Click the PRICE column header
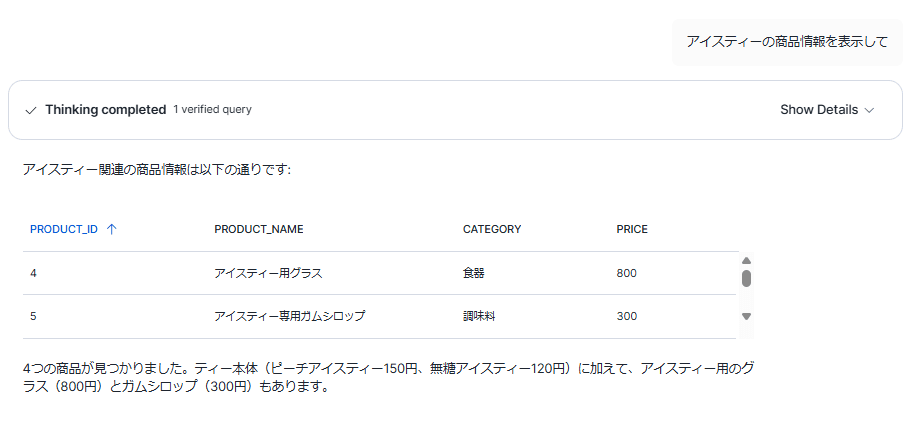The image size is (909, 435). pos(632,229)
